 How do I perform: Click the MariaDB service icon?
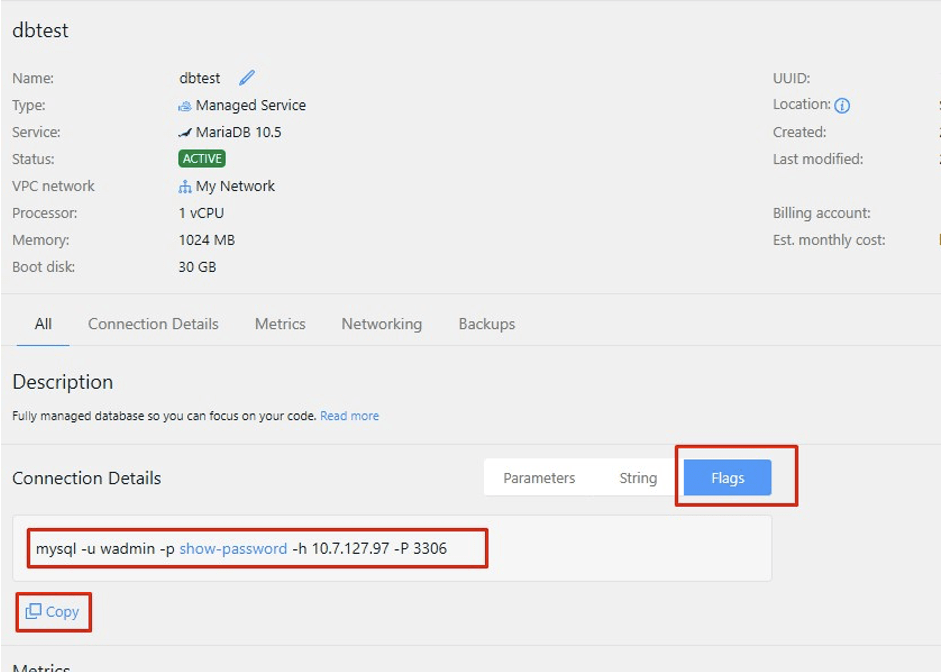(x=185, y=132)
